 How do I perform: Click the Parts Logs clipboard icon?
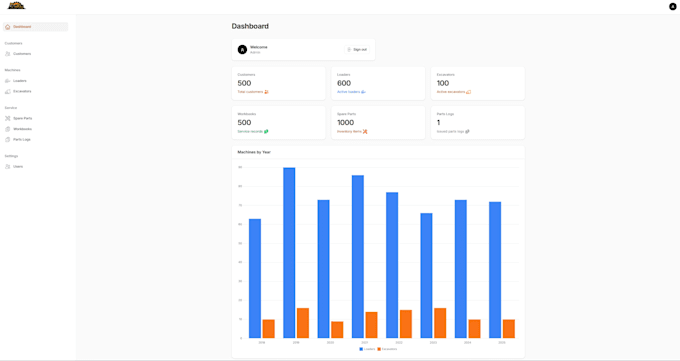(x=7, y=140)
